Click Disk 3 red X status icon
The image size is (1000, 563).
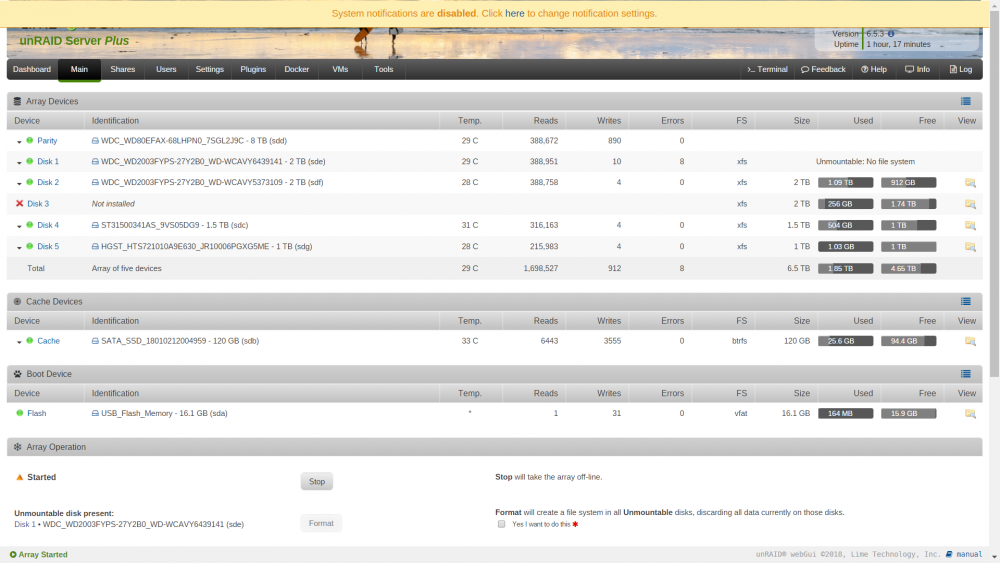pyautogui.click(x=19, y=203)
